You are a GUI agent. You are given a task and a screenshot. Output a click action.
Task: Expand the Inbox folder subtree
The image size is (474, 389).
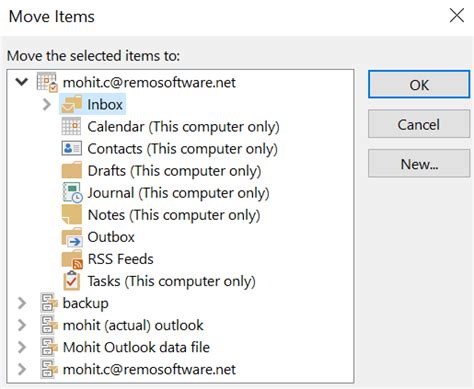47,104
